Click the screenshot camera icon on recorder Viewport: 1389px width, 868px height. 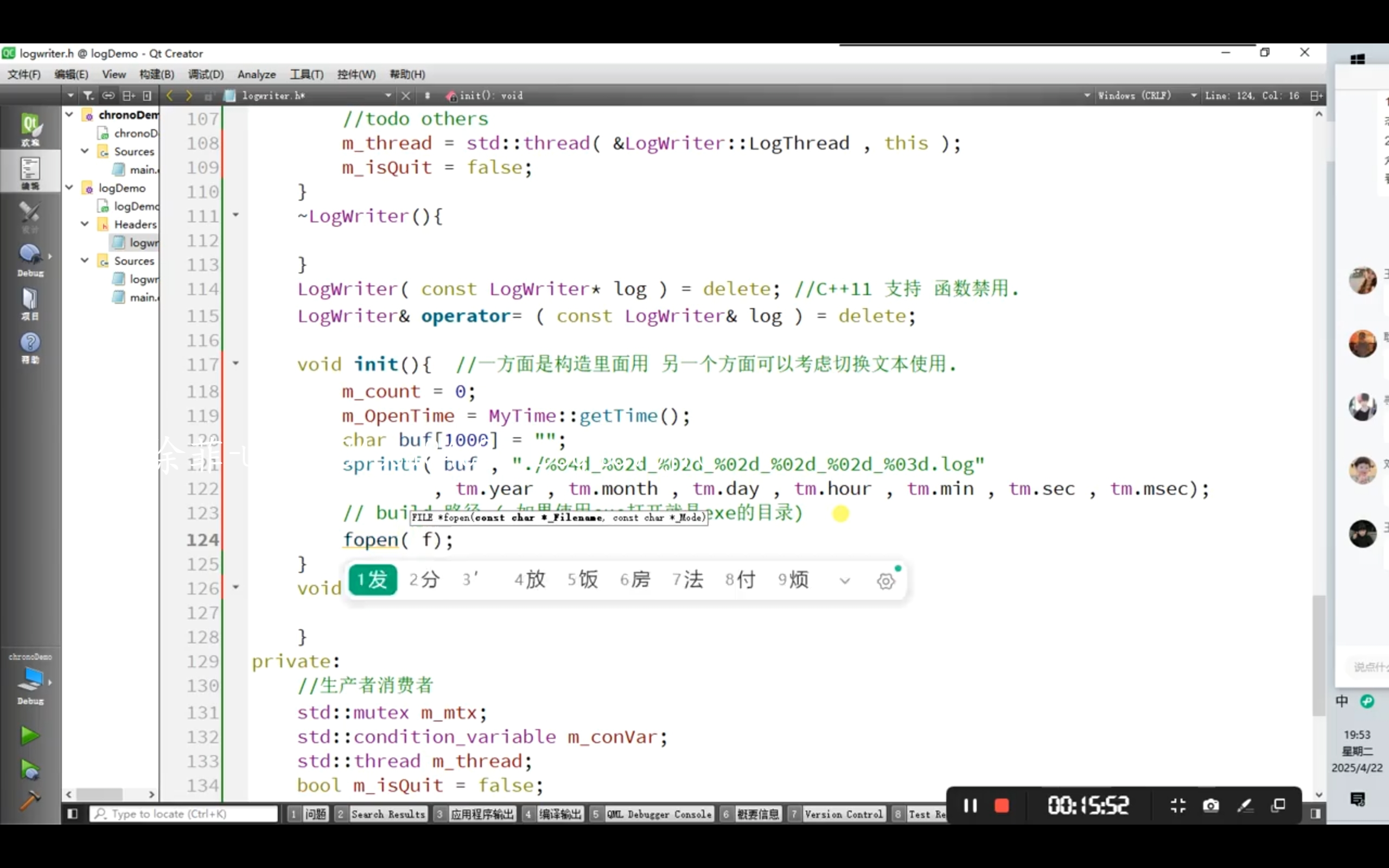tap(1210, 806)
